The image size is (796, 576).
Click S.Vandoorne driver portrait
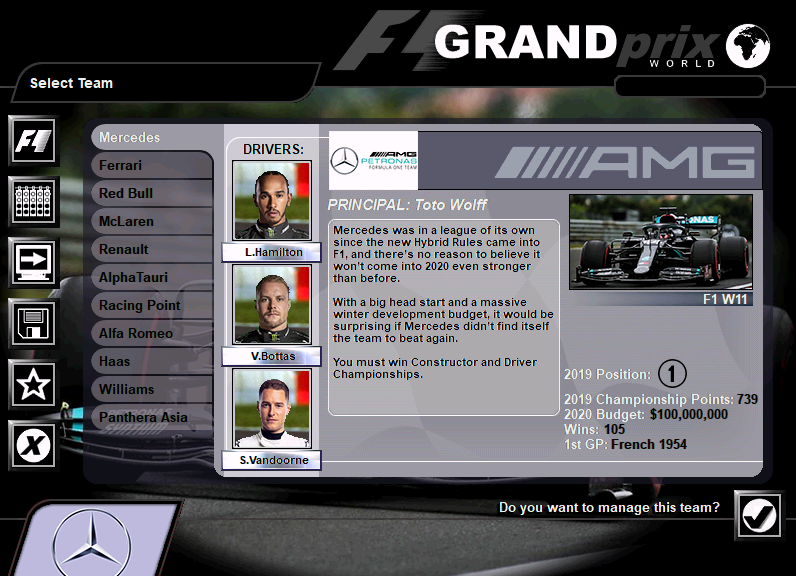pyautogui.click(x=272, y=409)
